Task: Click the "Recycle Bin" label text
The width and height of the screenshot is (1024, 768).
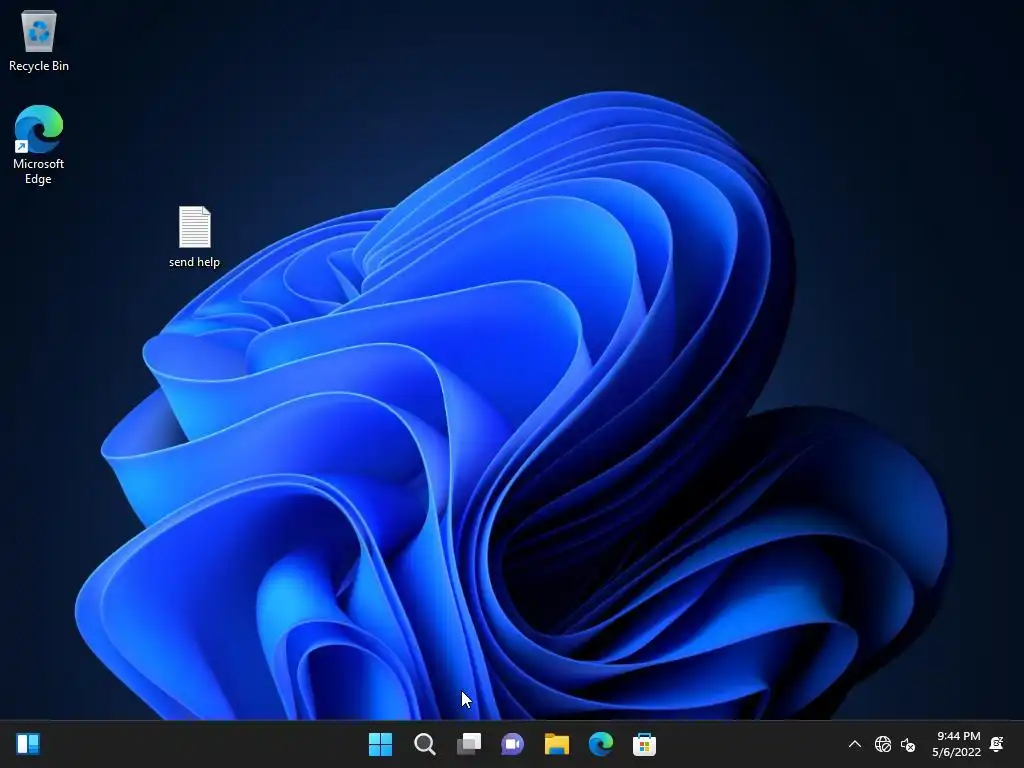Action: [x=39, y=66]
